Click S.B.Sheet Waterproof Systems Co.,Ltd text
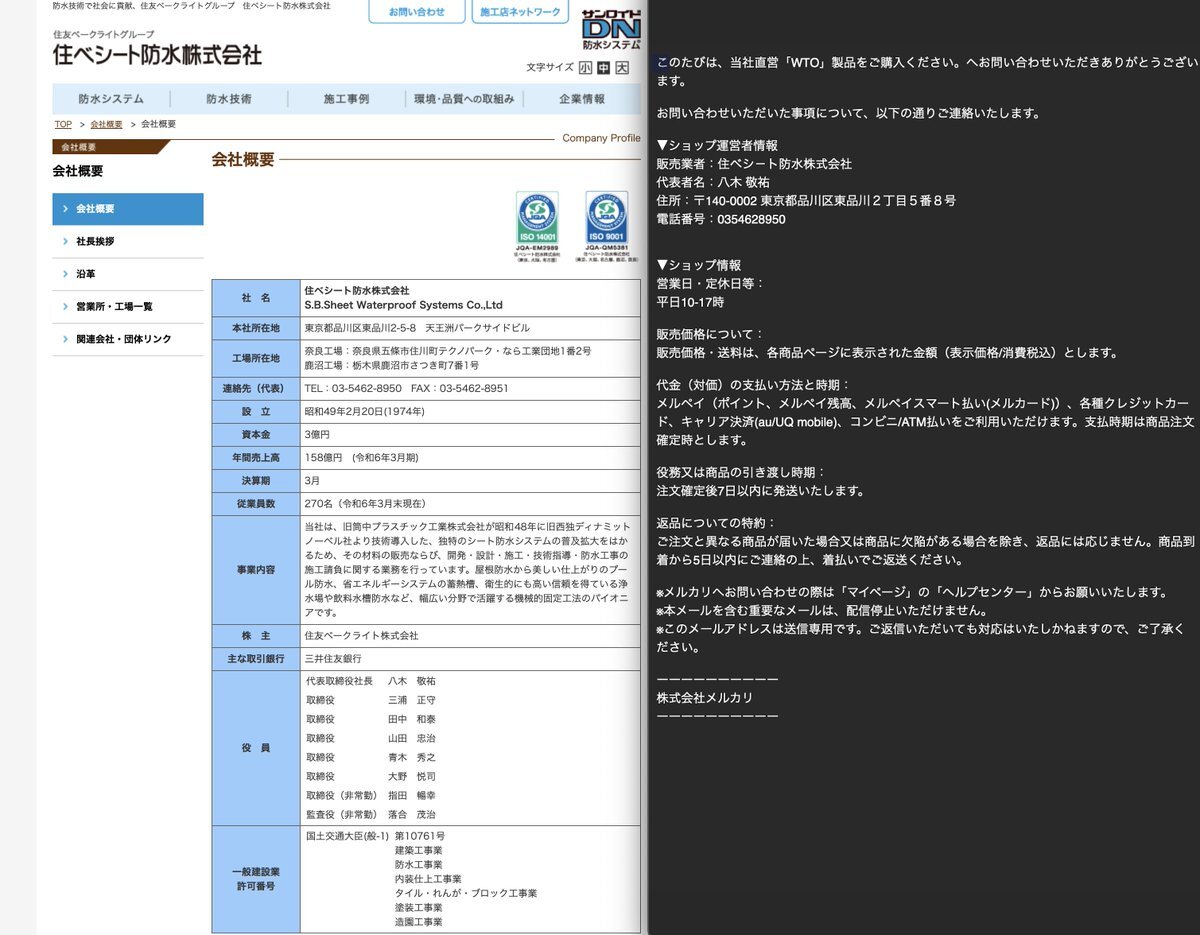This screenshot has height=935, width=1200. [403, 305]
